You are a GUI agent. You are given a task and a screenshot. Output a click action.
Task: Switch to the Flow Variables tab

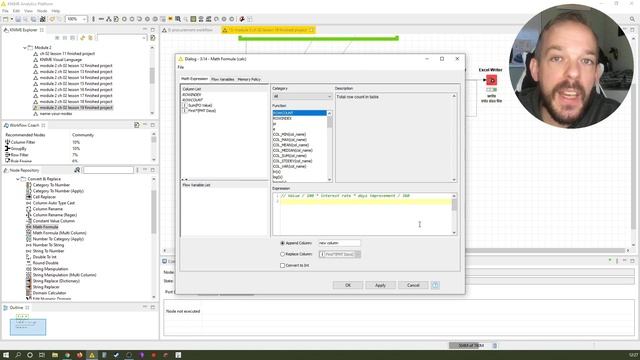tap(222, 79)
